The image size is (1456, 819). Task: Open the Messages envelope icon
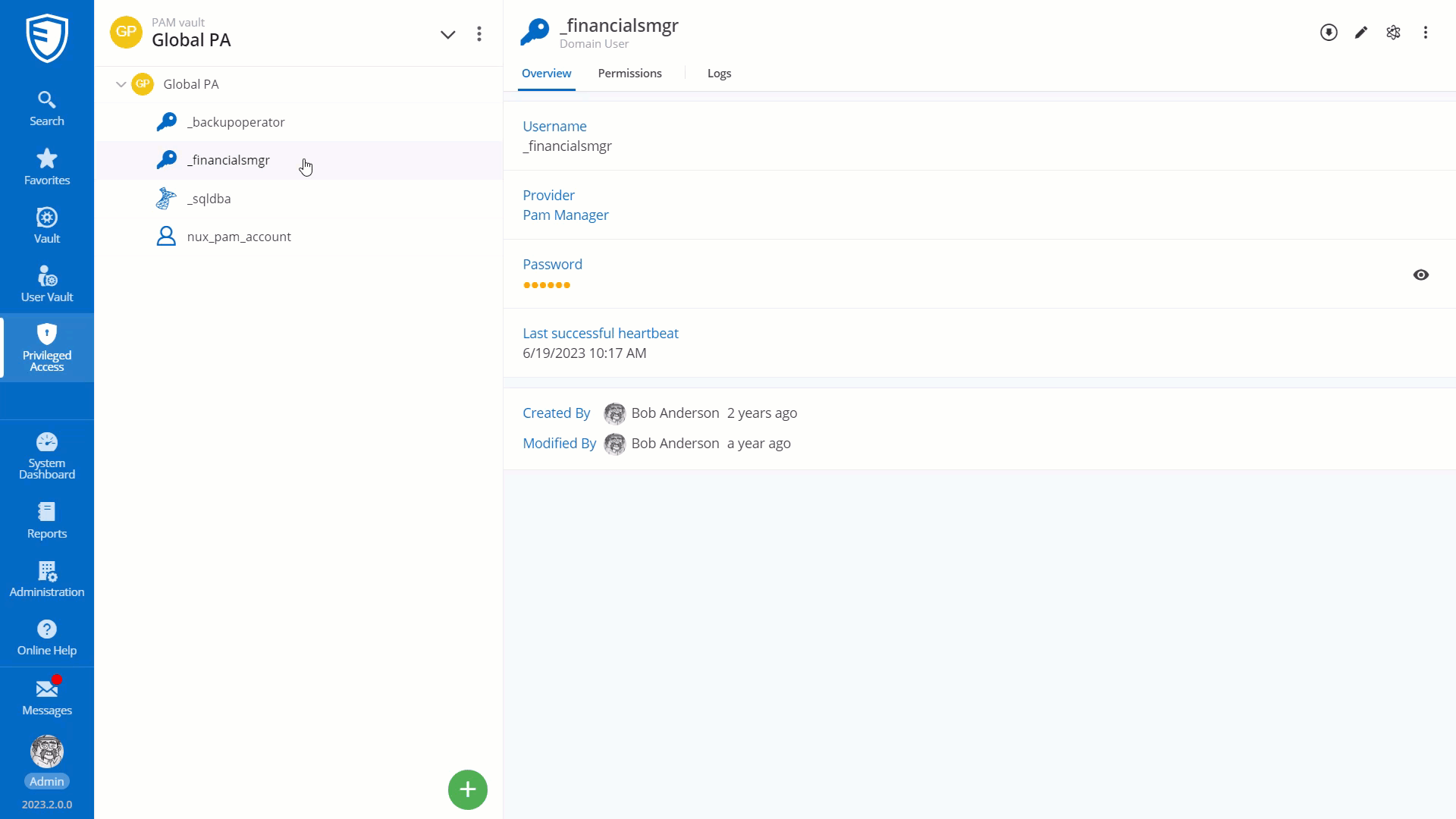tap(47, 696)
